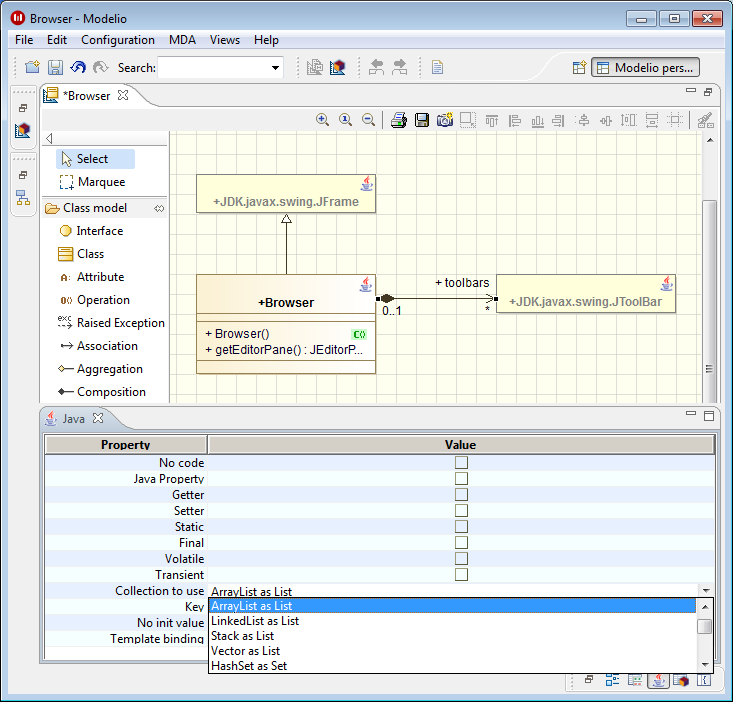Screen dimensions: 733x702
Task: Click the redo arrow icon
Action: (101, 67)
